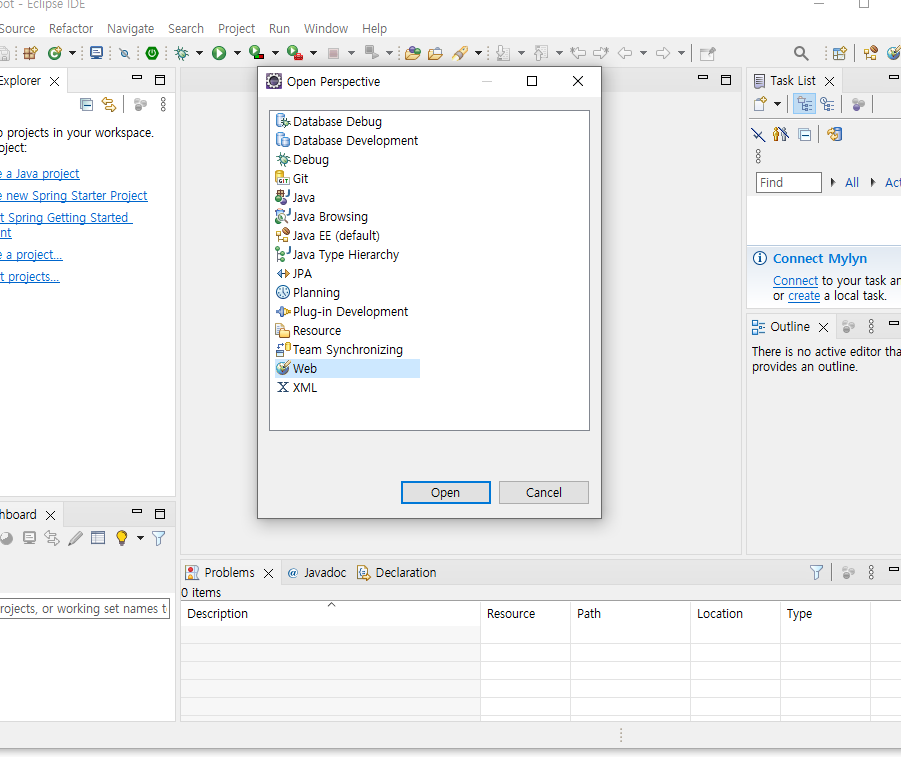Click the green Run toolbar icon
Viewport: 901px width, 757px height.
point(219,53)
